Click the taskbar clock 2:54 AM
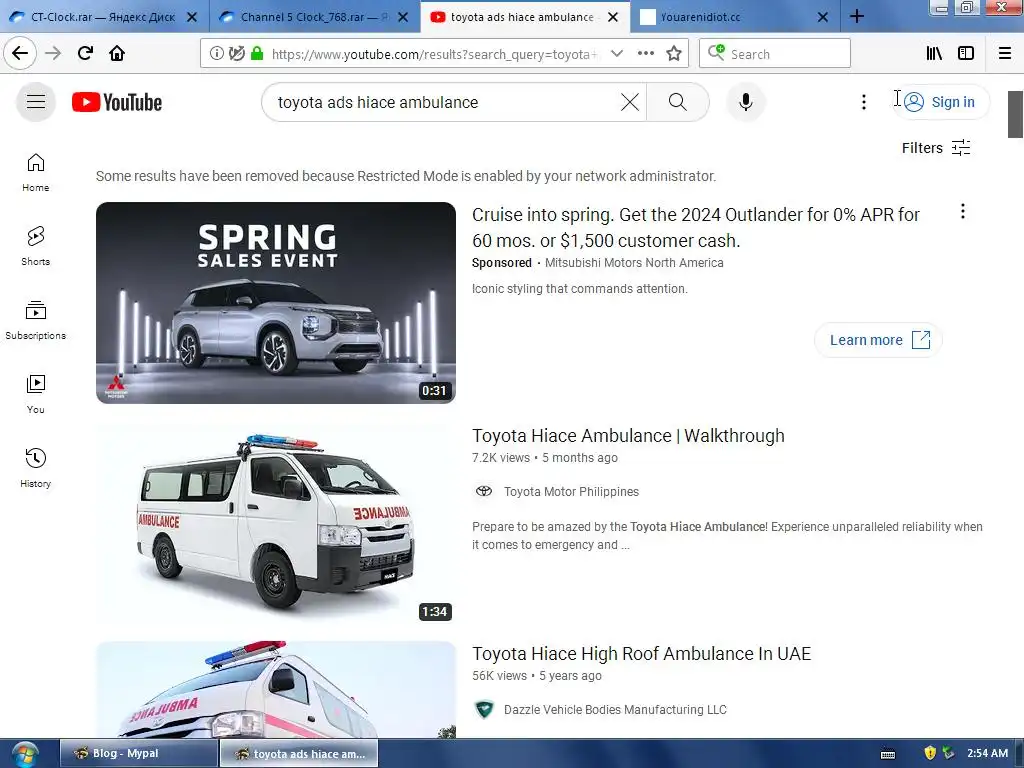 (987, 753)
